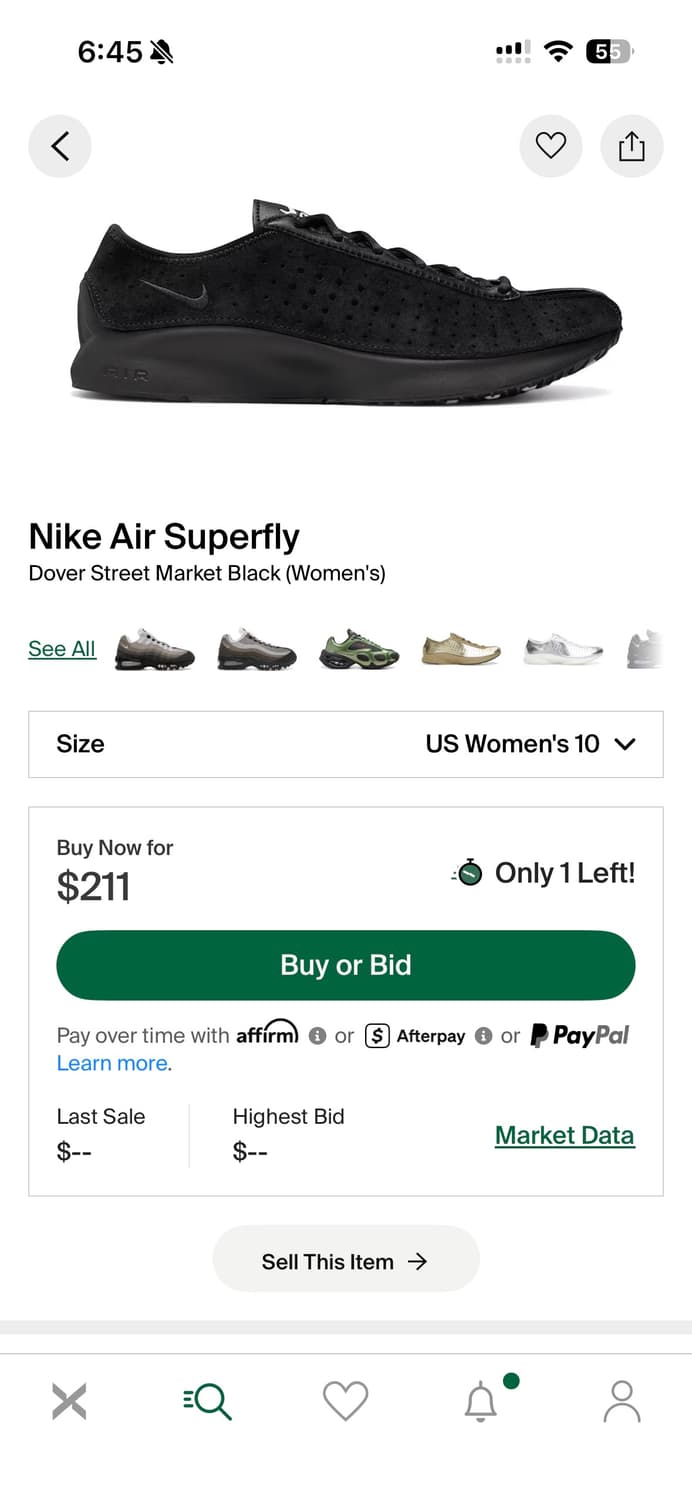Favorite this shoe with the top heart icon
The image size is (692, 1500).
551,147
